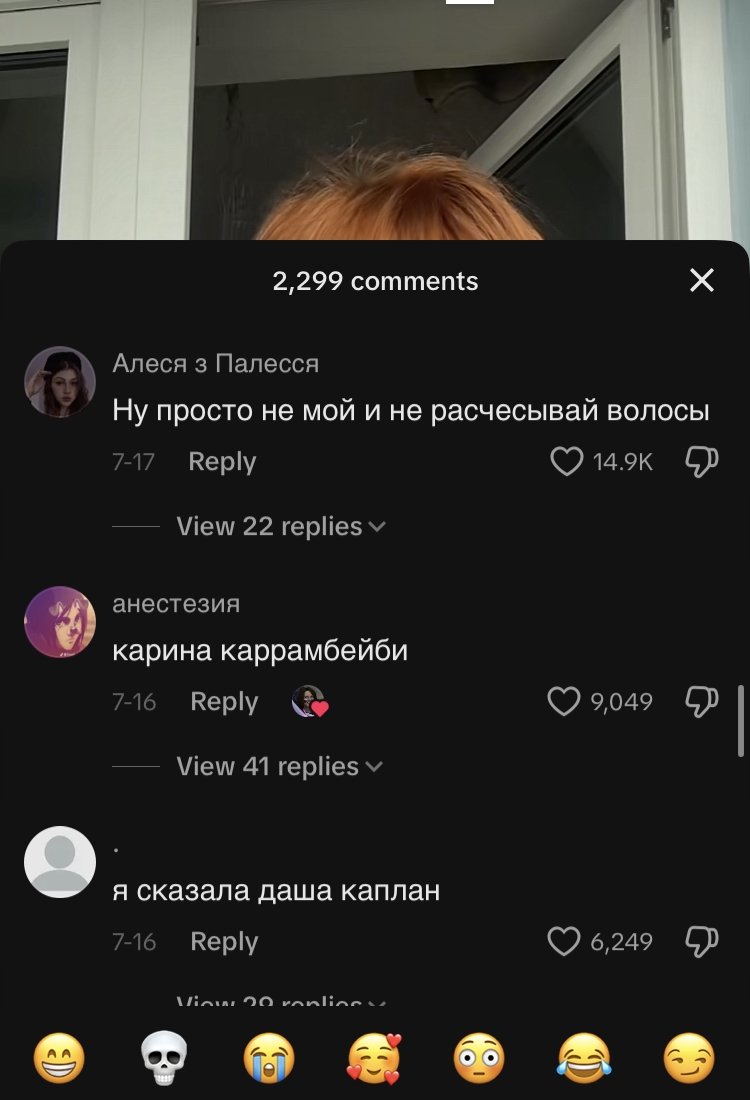Like the карина каррамбейби comment
This screenshot has height=1100, width=750.
click(564, 702)
